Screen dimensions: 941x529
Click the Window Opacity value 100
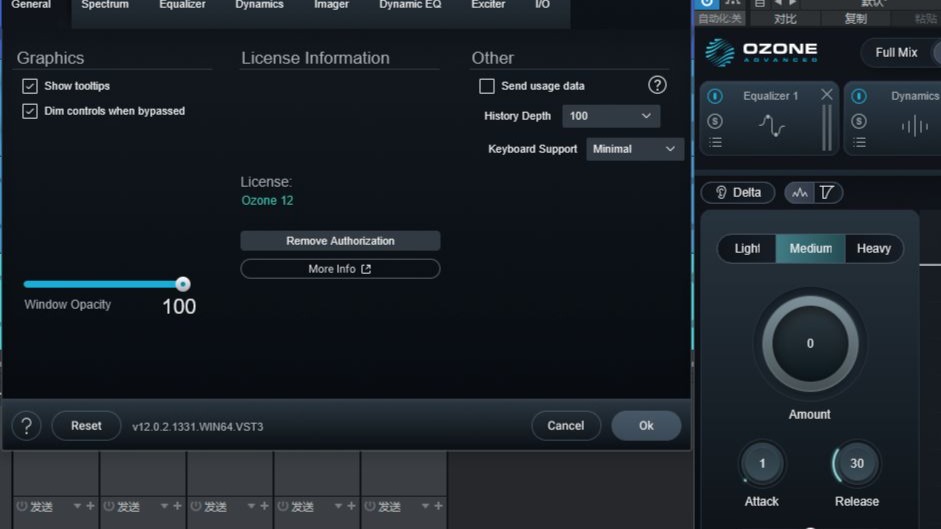coord(179,307)
